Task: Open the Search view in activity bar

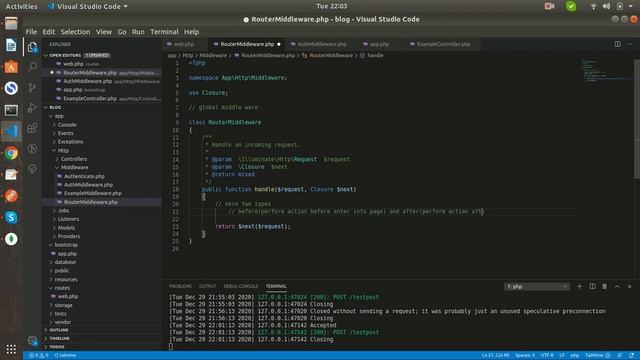Action: (x=32, y=66)
